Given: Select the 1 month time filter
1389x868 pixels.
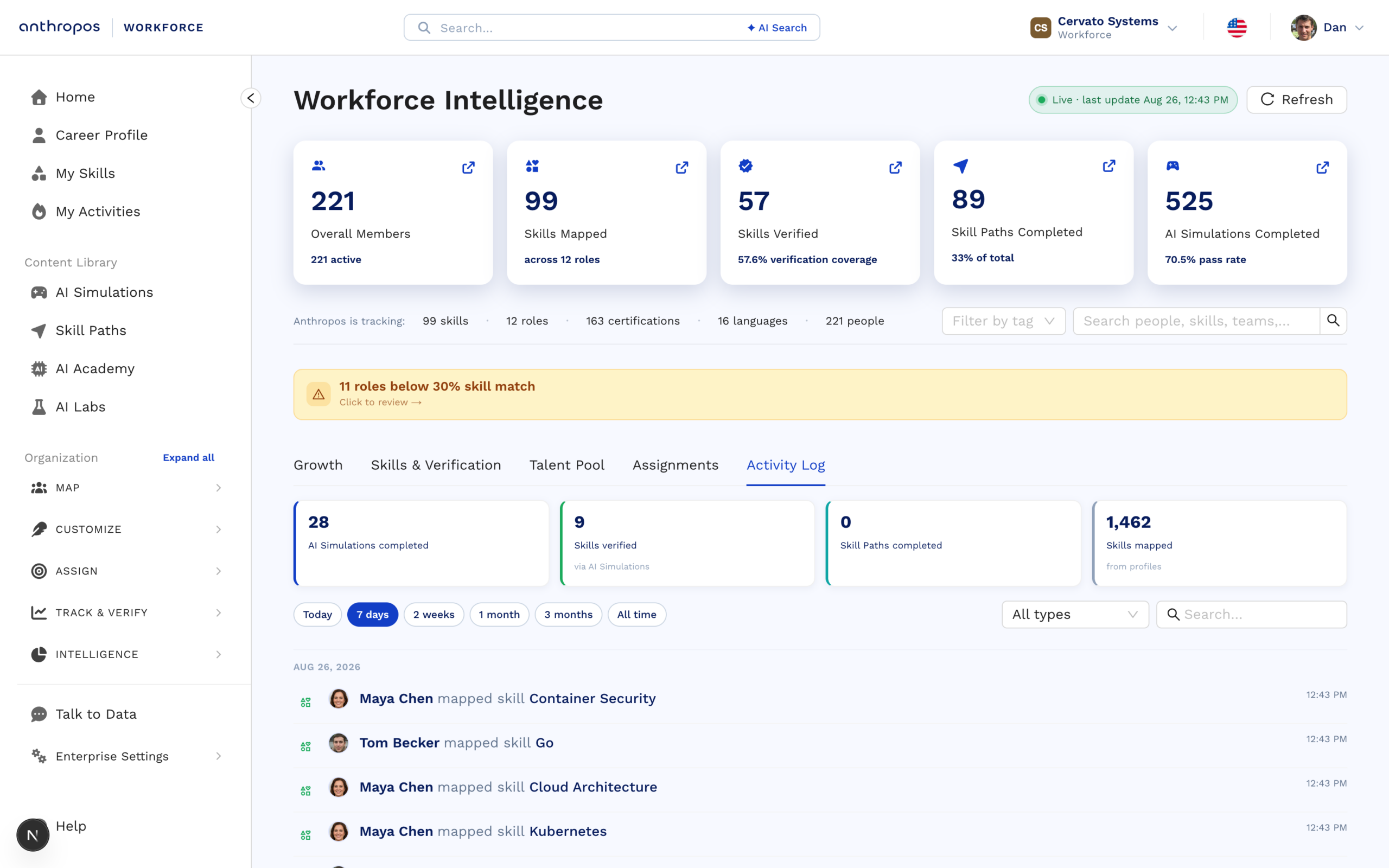Looking at the screenshot, I should tap(499, 614).
